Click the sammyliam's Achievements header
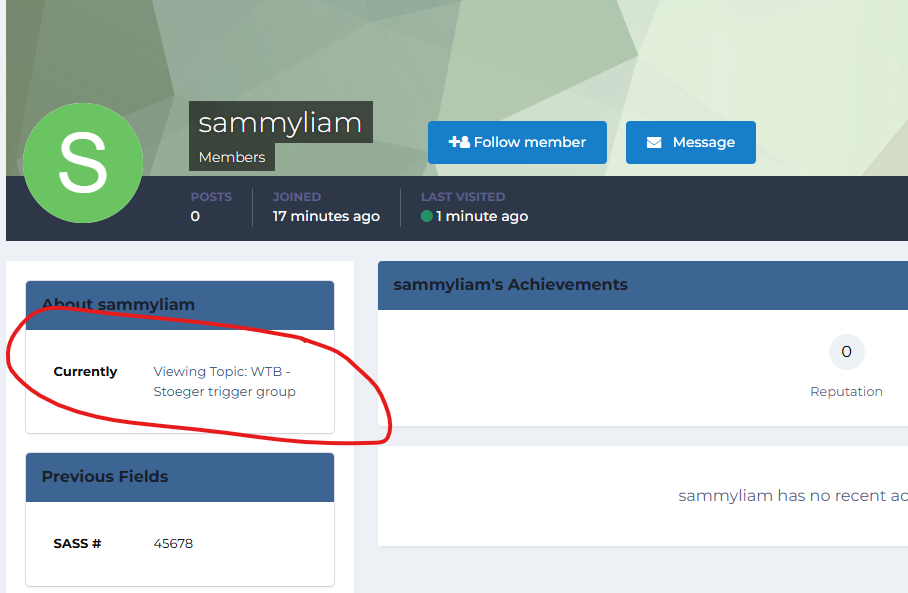This screenshot has width=908, height=593. click(x=510, y=285)
